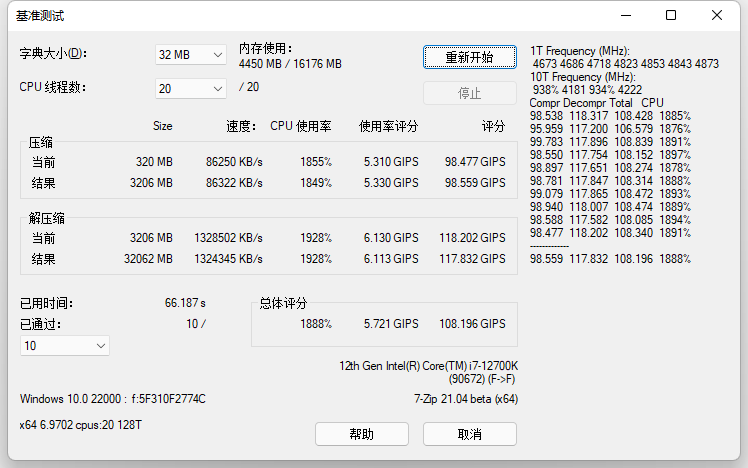This screenshot has width=748, height=468.
Task: Open the passes count dropdown showing 10
Action: point(65,345)
